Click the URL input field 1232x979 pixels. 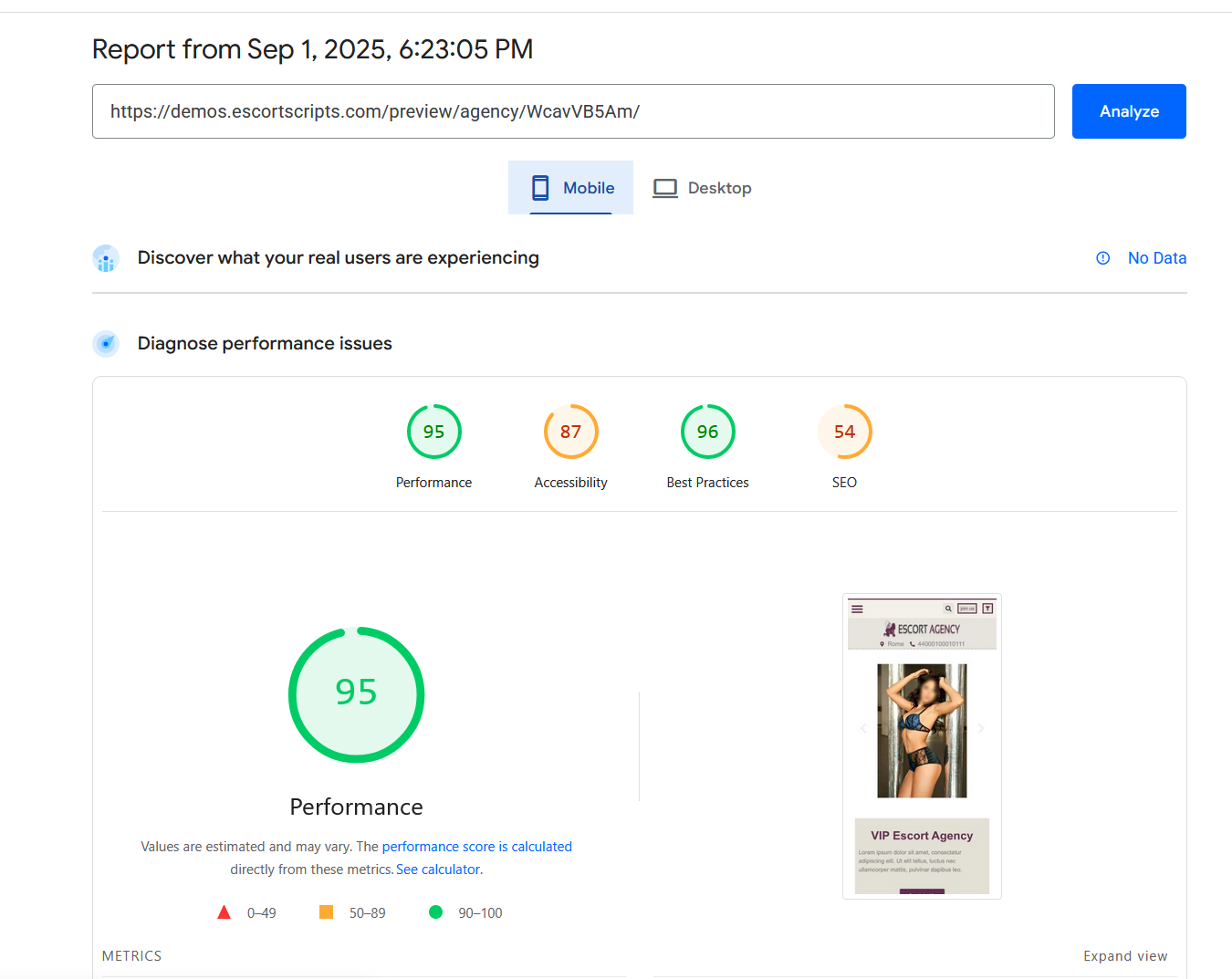[x=573, y=111]
